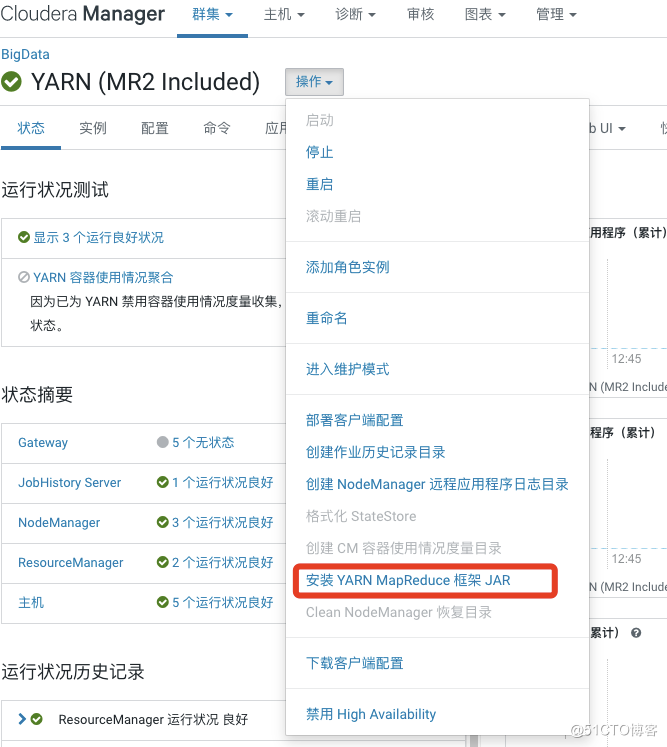The width and height of the screenshot is (667, 747).
Task: Click green check in ResourceManager row
Action: [162, 562]
